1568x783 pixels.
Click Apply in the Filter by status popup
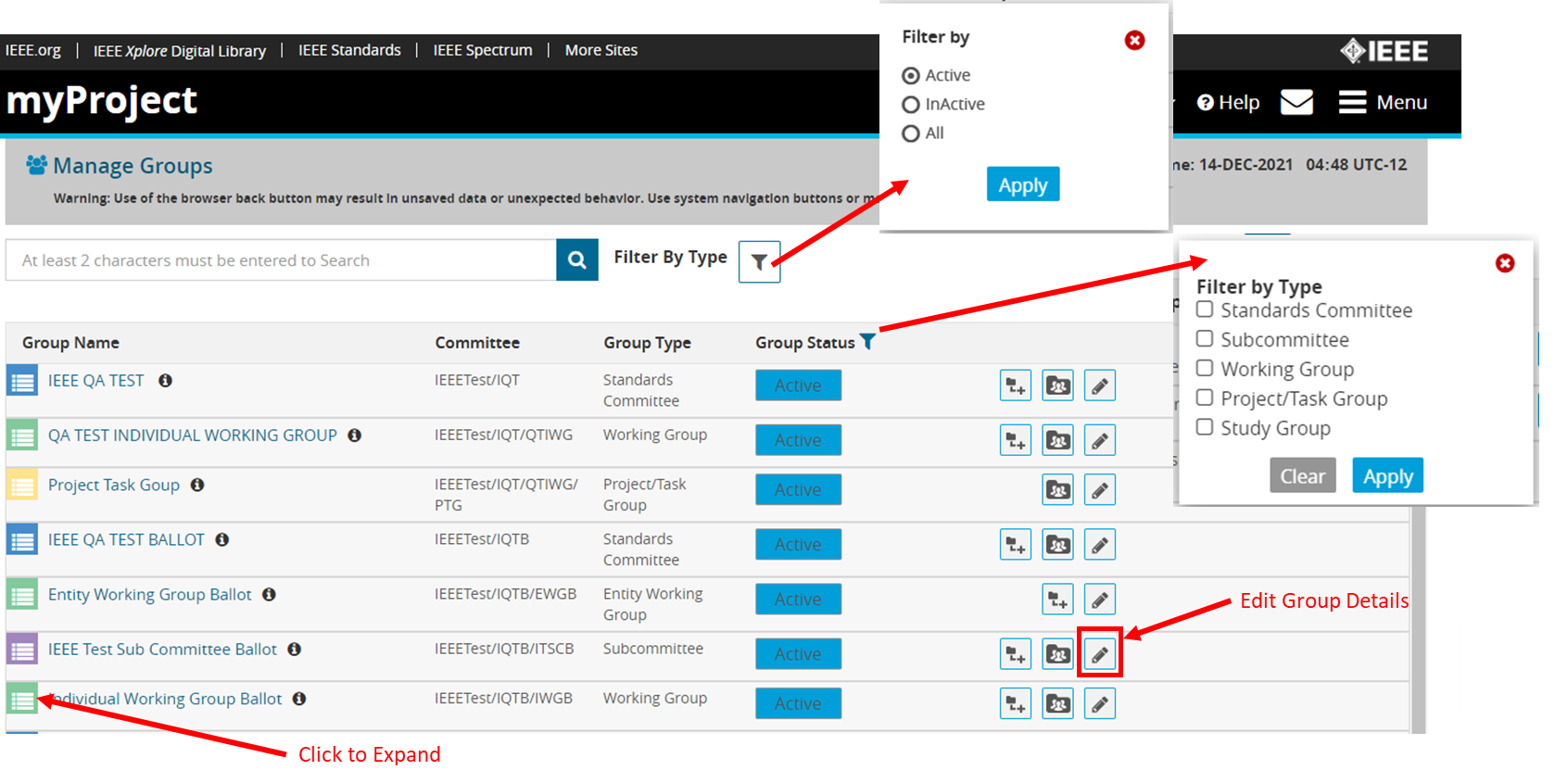(1023, 184)
